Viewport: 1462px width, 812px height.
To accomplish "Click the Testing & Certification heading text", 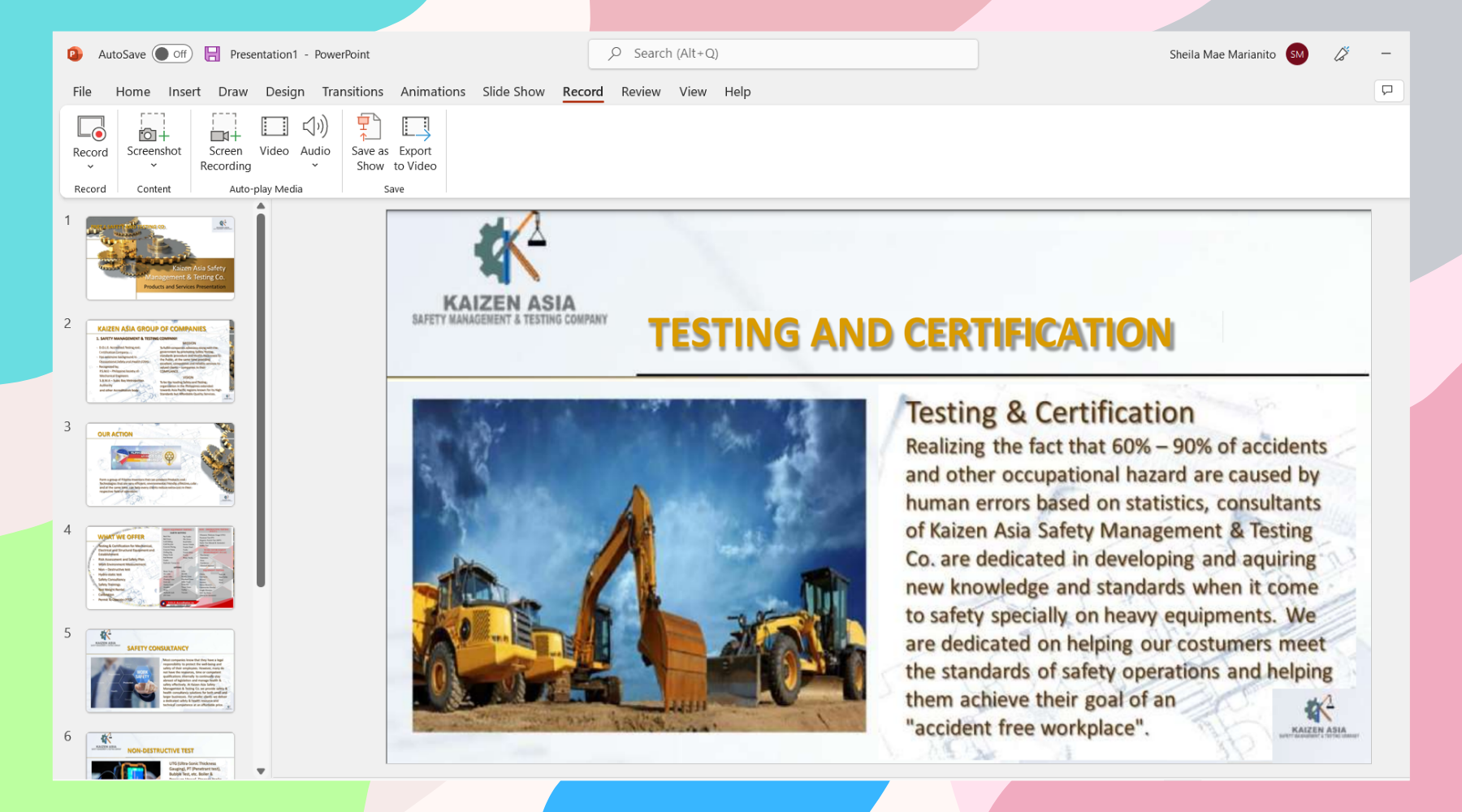I will [1049, 412].
